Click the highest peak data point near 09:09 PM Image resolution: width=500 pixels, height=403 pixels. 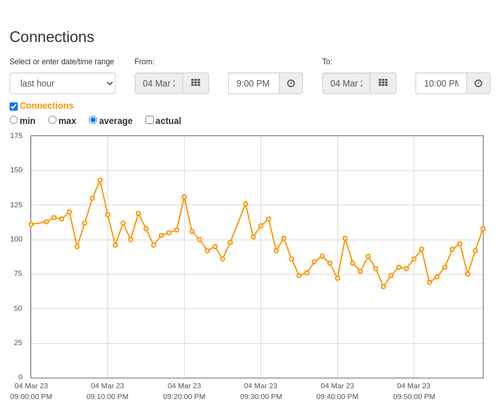pos(100,180)
